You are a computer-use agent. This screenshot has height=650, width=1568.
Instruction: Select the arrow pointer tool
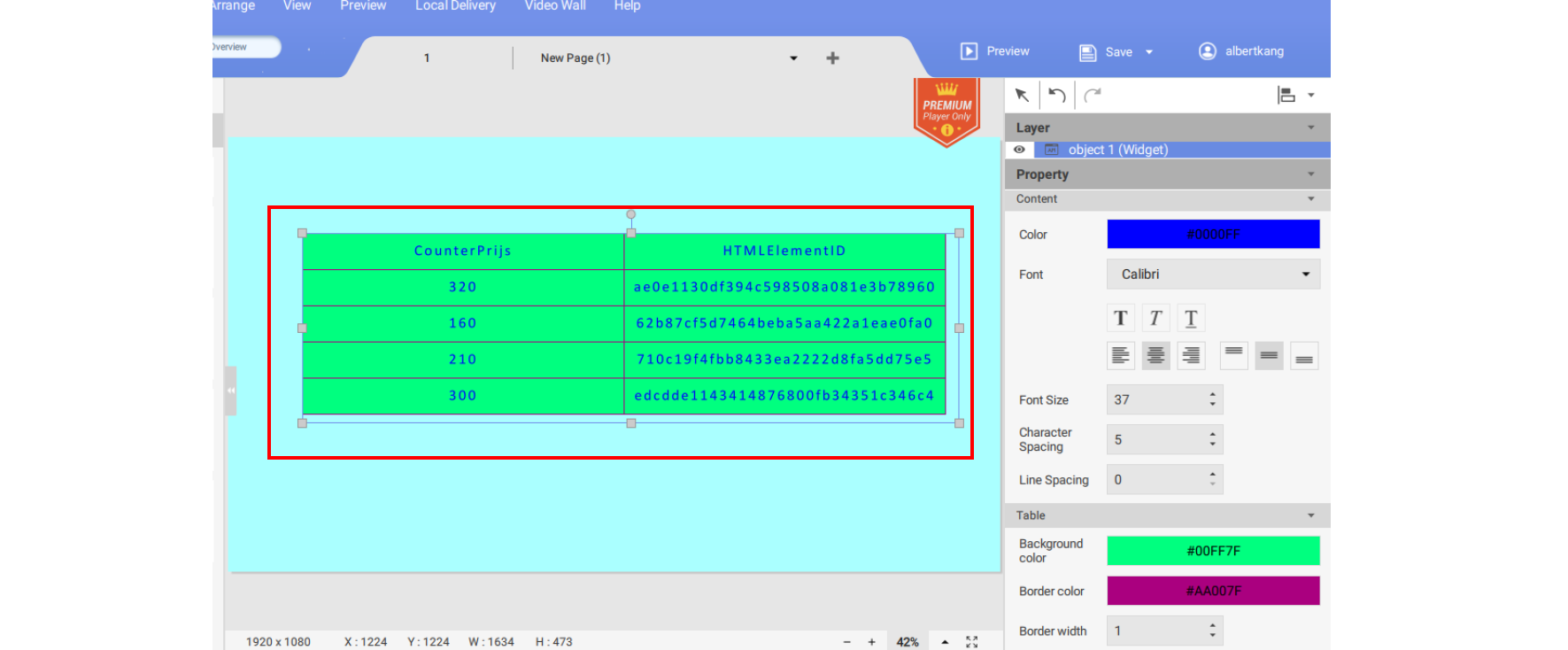(1022, 95)
